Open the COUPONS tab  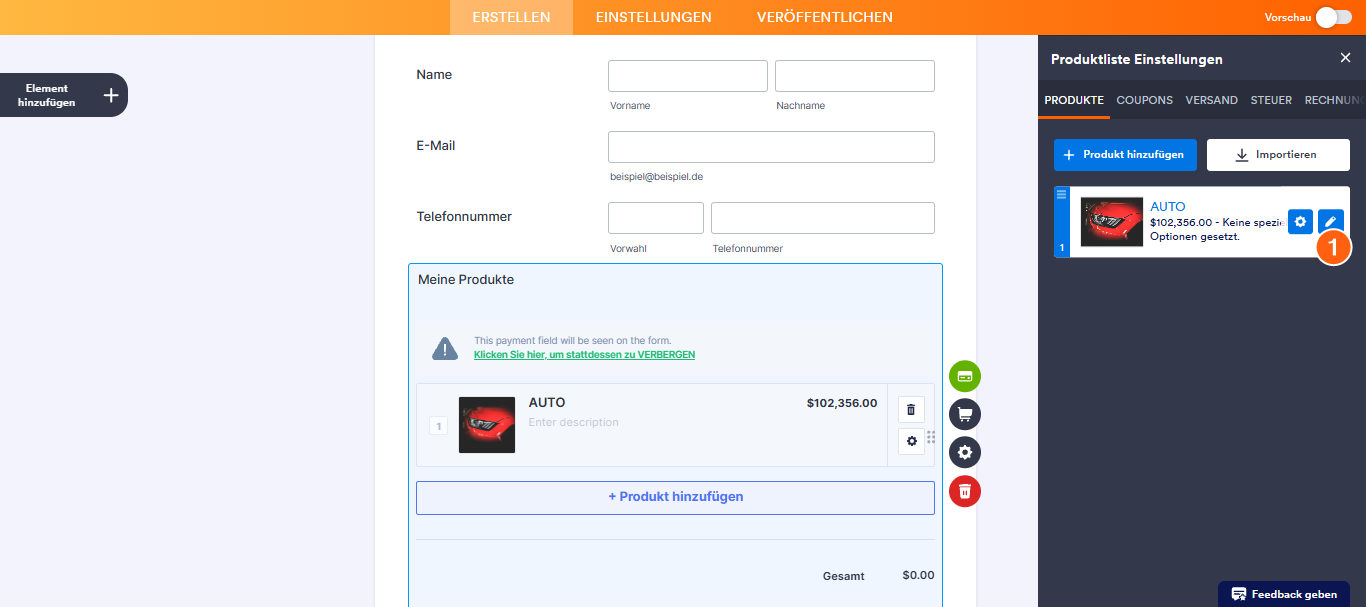[1145, 100]
